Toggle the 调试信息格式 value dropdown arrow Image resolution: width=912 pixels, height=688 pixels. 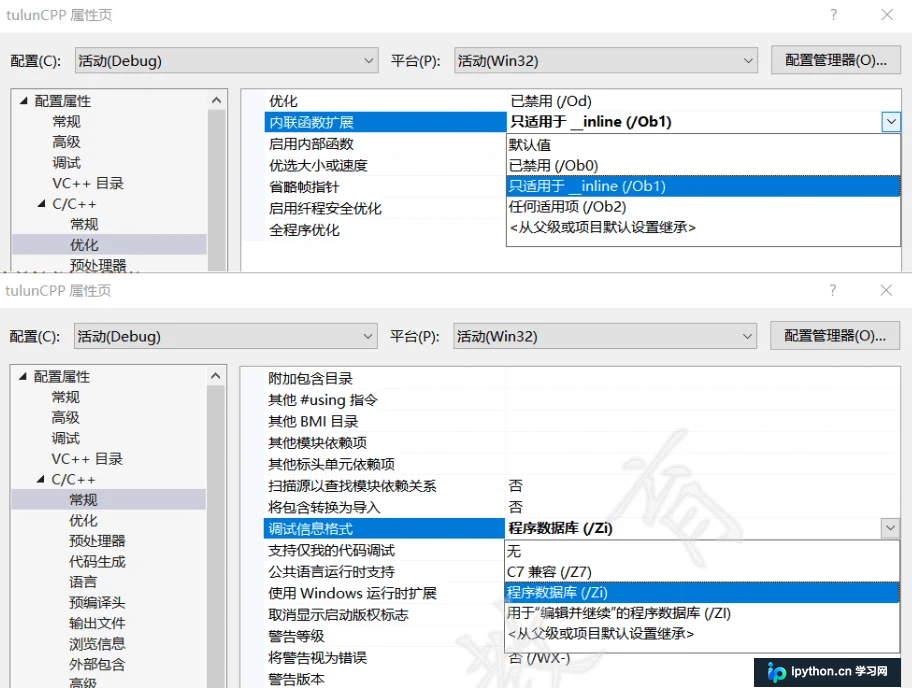pyautogui.click(x=890, y=528)
